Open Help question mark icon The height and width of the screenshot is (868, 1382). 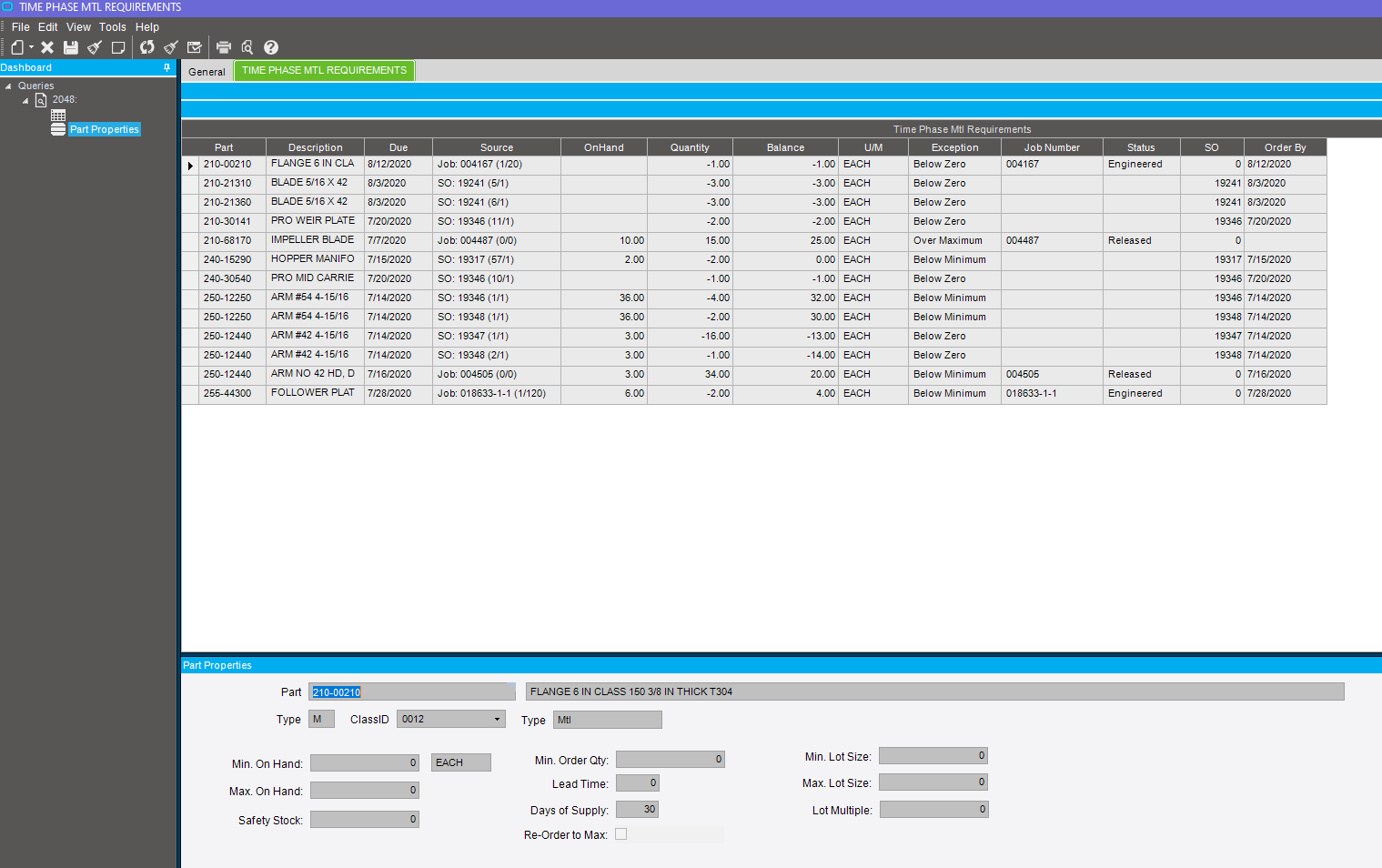pyautogui.click(x=271, y=47)
